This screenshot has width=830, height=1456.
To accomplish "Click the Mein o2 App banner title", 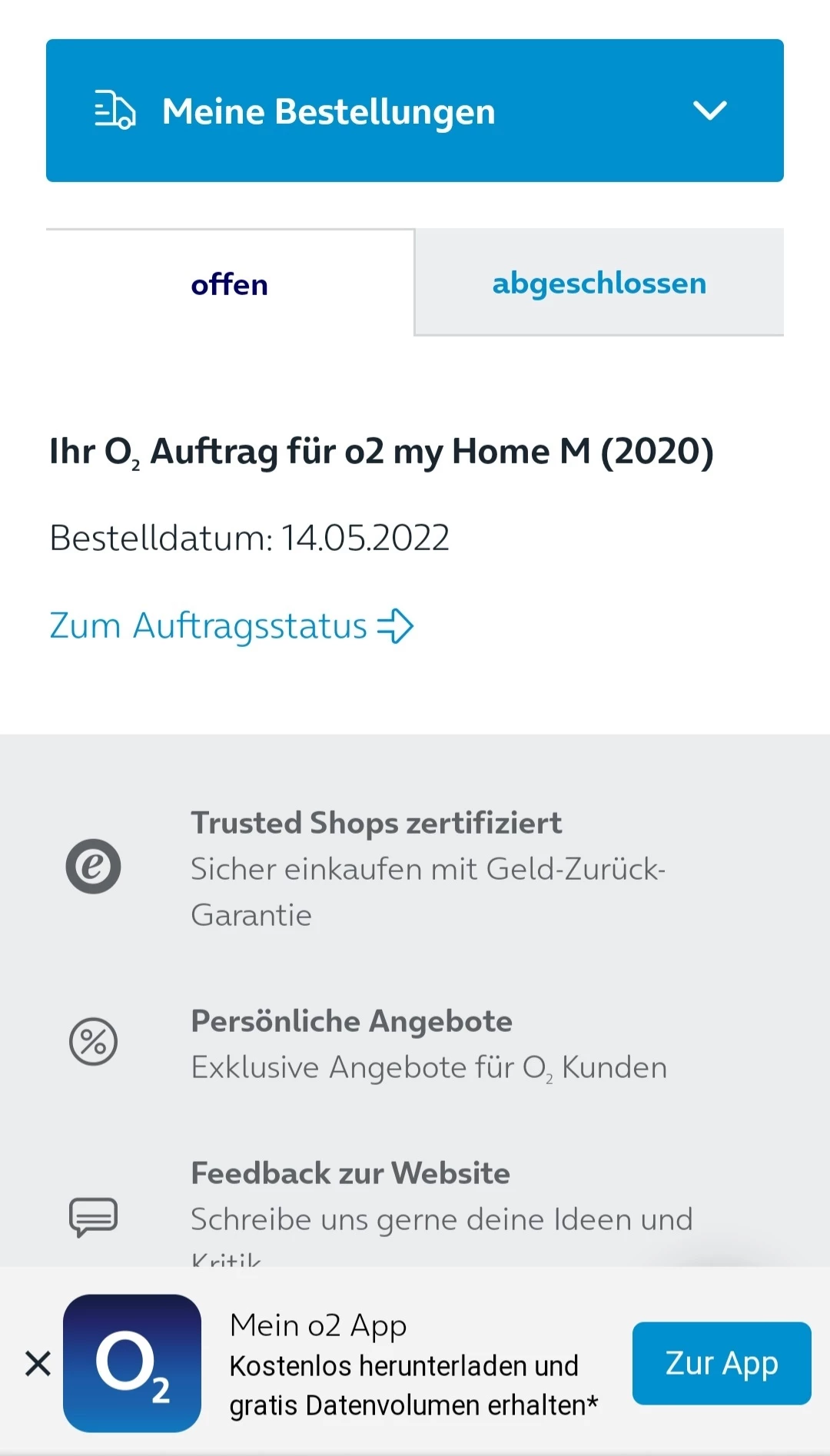I will 318,1325.
